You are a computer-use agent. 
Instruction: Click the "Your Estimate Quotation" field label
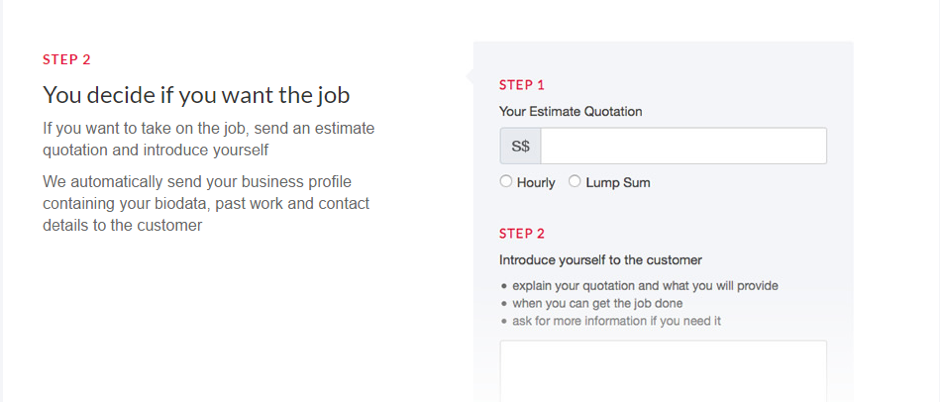tap(570, 111)
